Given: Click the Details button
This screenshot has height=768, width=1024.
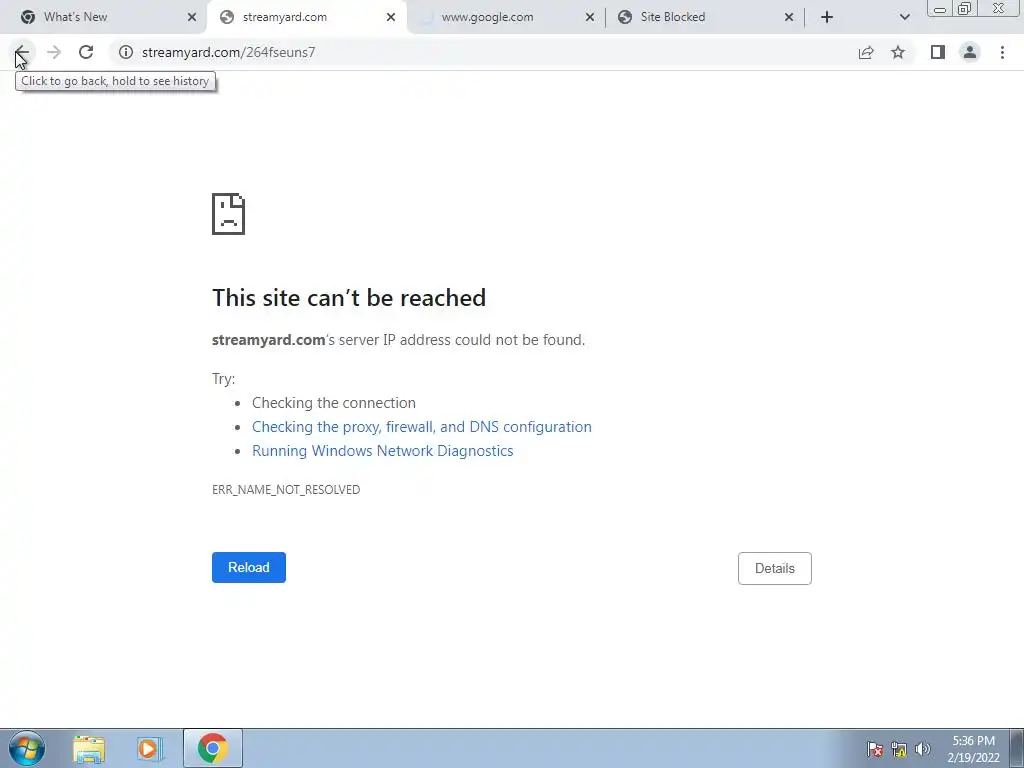Looking at the screenshot, I should [775, 568].
